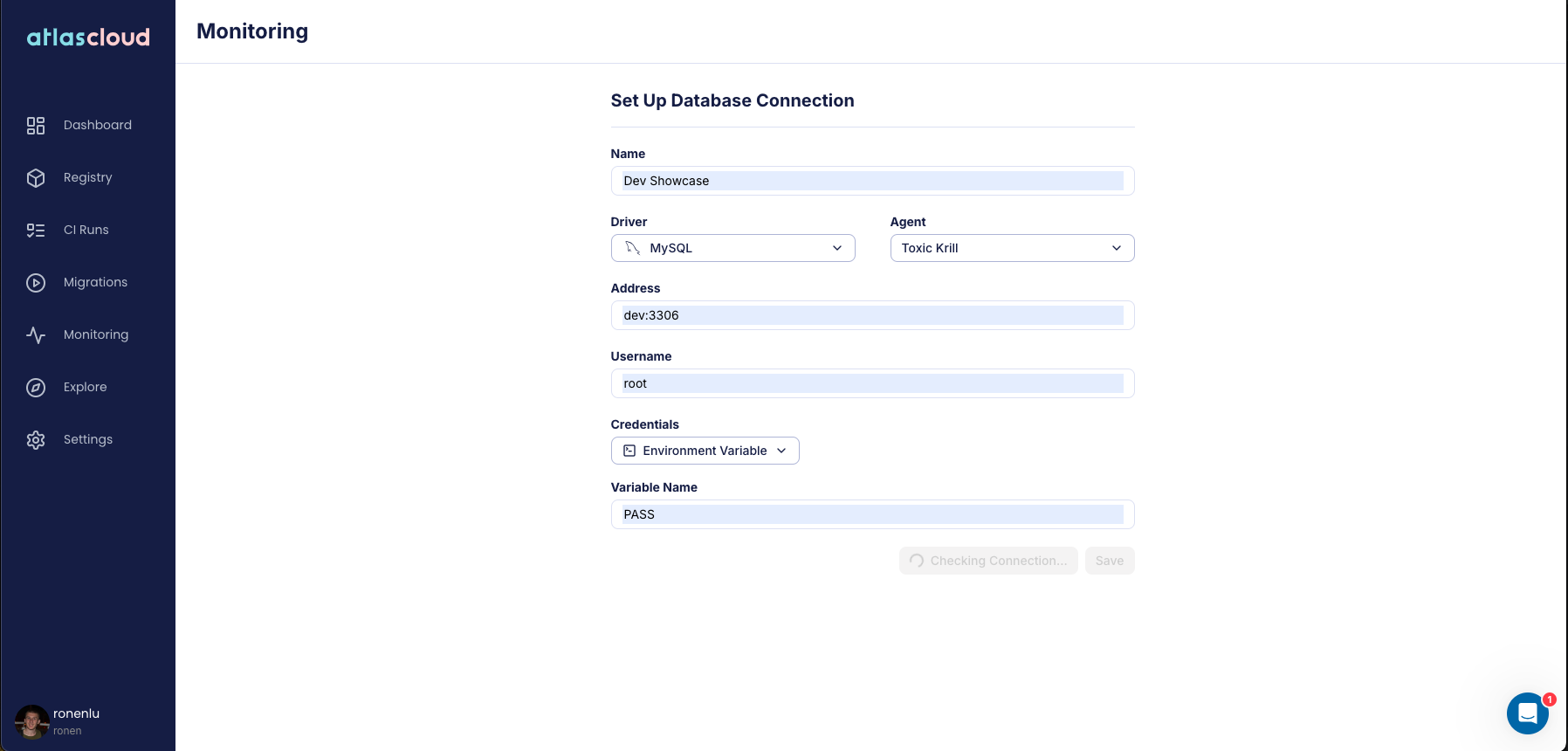Screen dimensions: 1568x751
Task: Navigate to CI Runs
Action: (86, 230)
